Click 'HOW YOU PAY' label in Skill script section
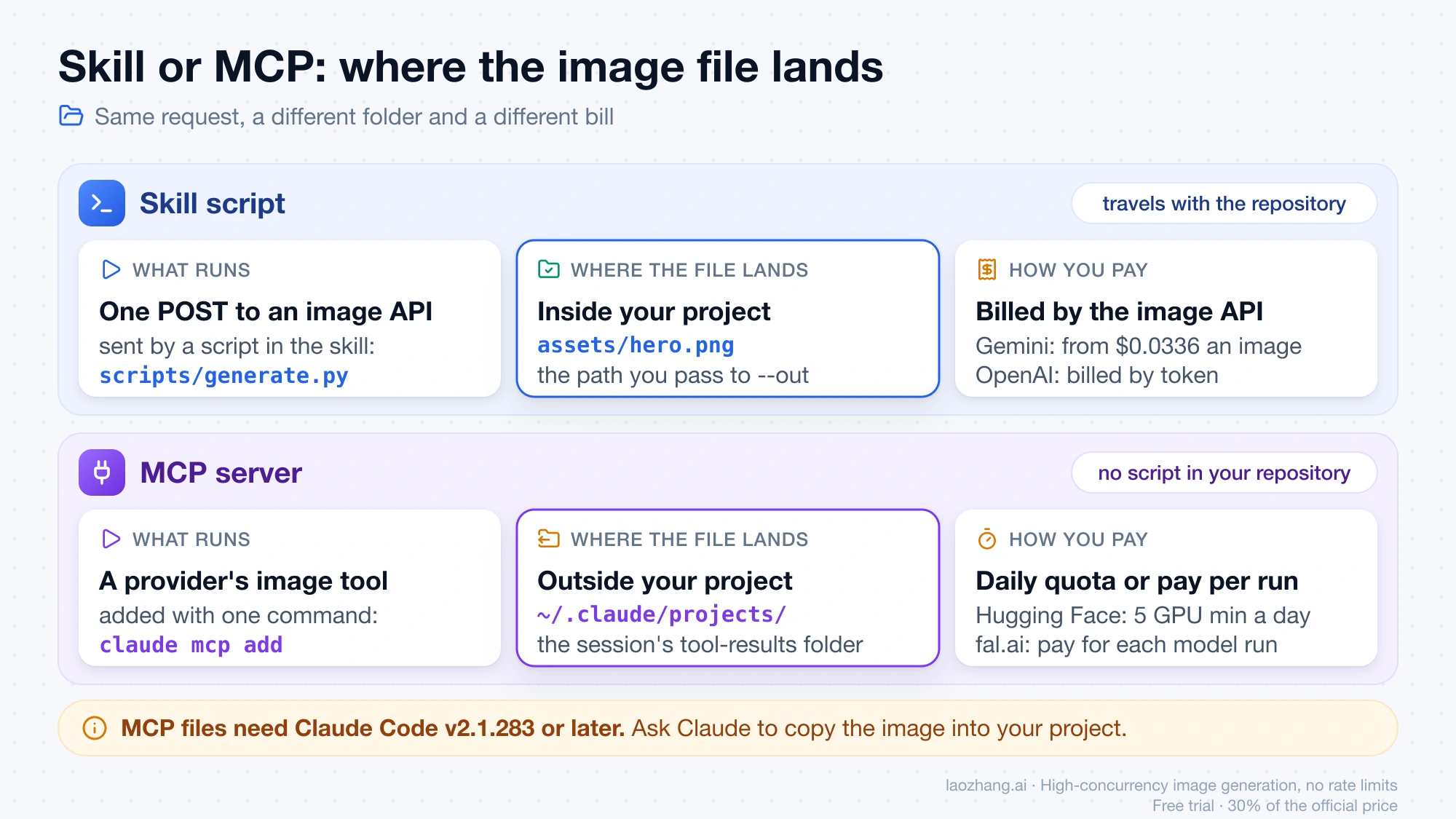1456x819 pixels. [1078, 270]
